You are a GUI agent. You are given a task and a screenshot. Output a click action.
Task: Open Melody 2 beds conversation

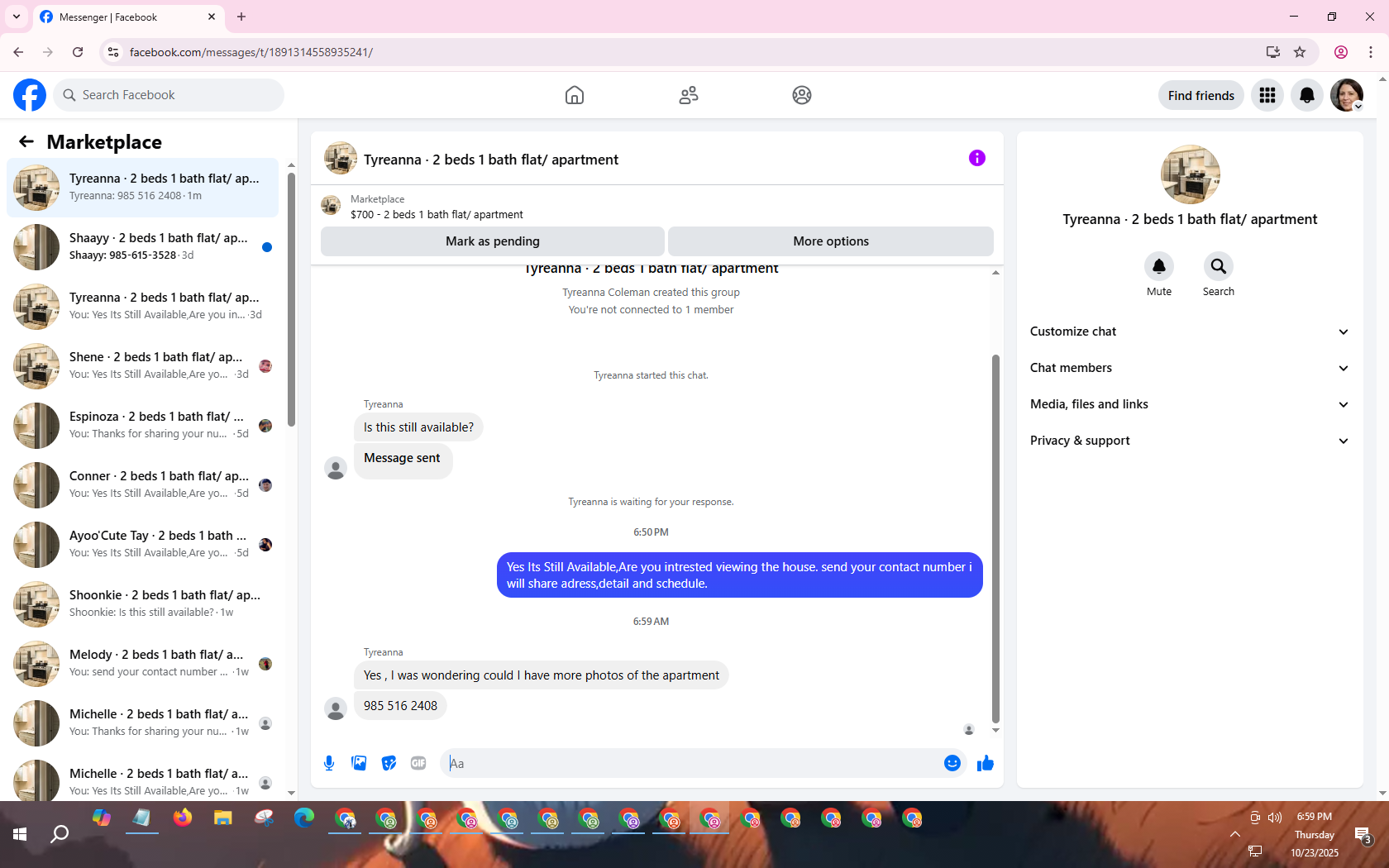coord(143,664)
